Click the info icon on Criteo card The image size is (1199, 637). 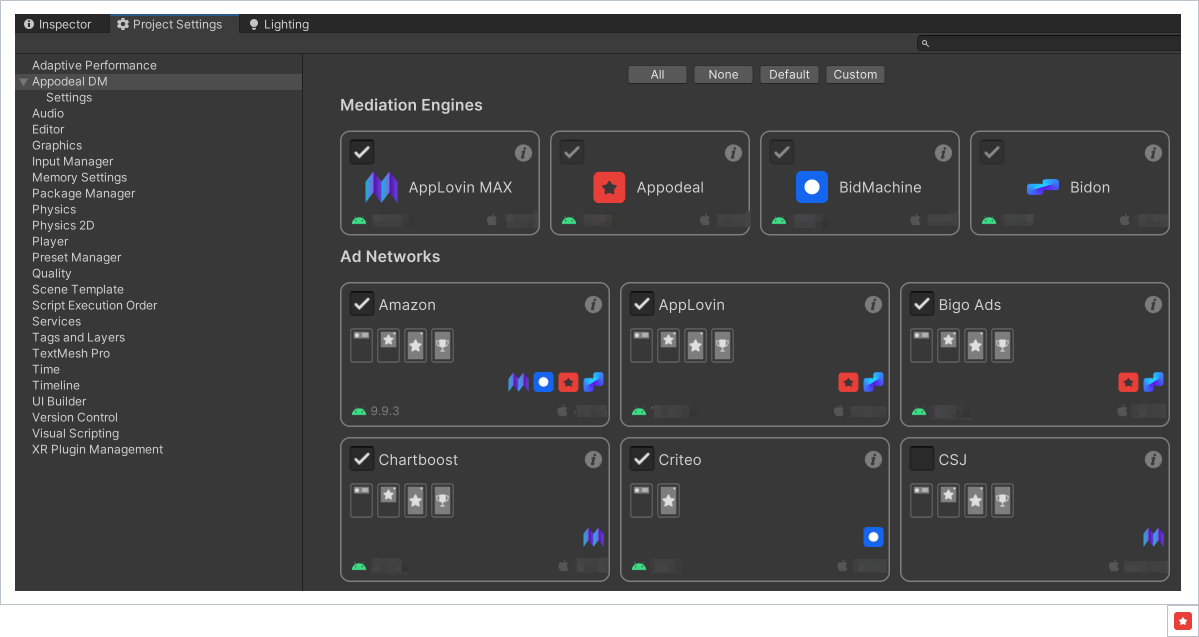coord(873,460)
